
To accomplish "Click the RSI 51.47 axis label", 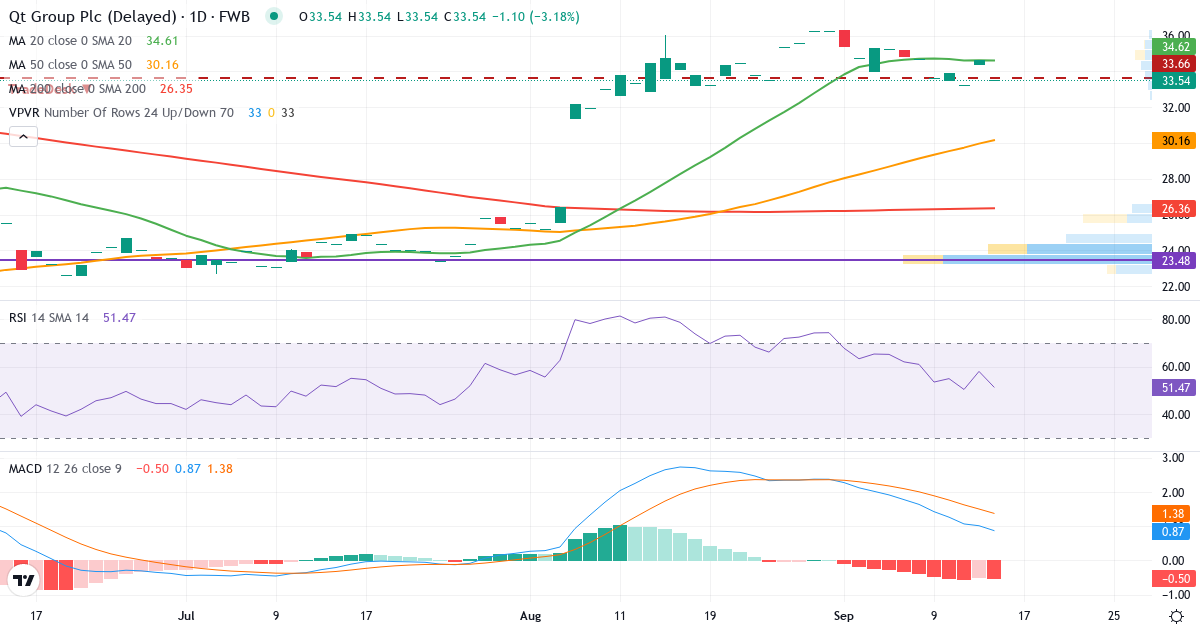I will (1175, 388).
